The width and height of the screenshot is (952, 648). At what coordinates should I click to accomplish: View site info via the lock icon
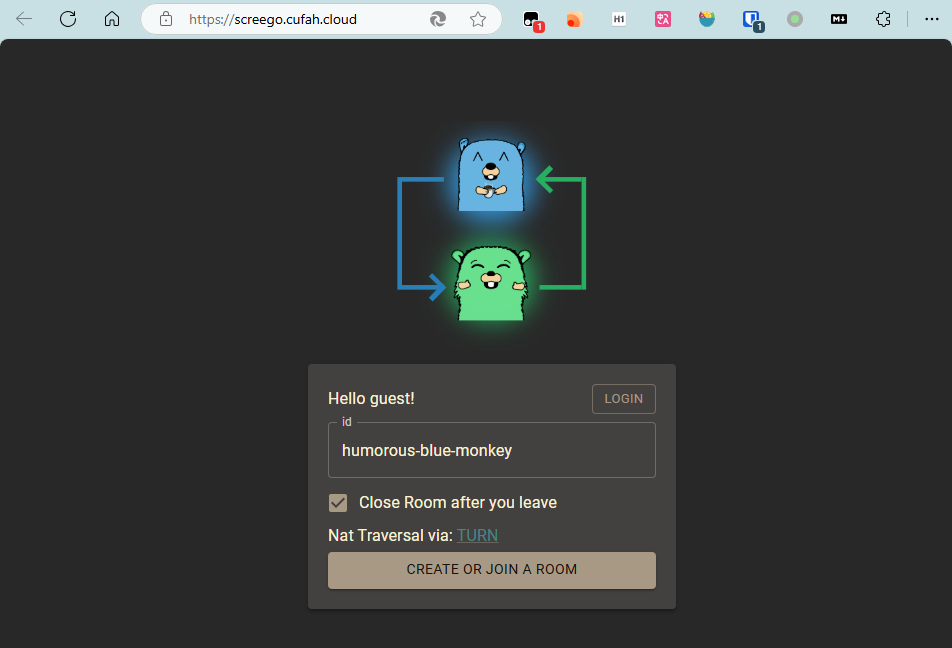pyautogui.click(x=166, y=19)
